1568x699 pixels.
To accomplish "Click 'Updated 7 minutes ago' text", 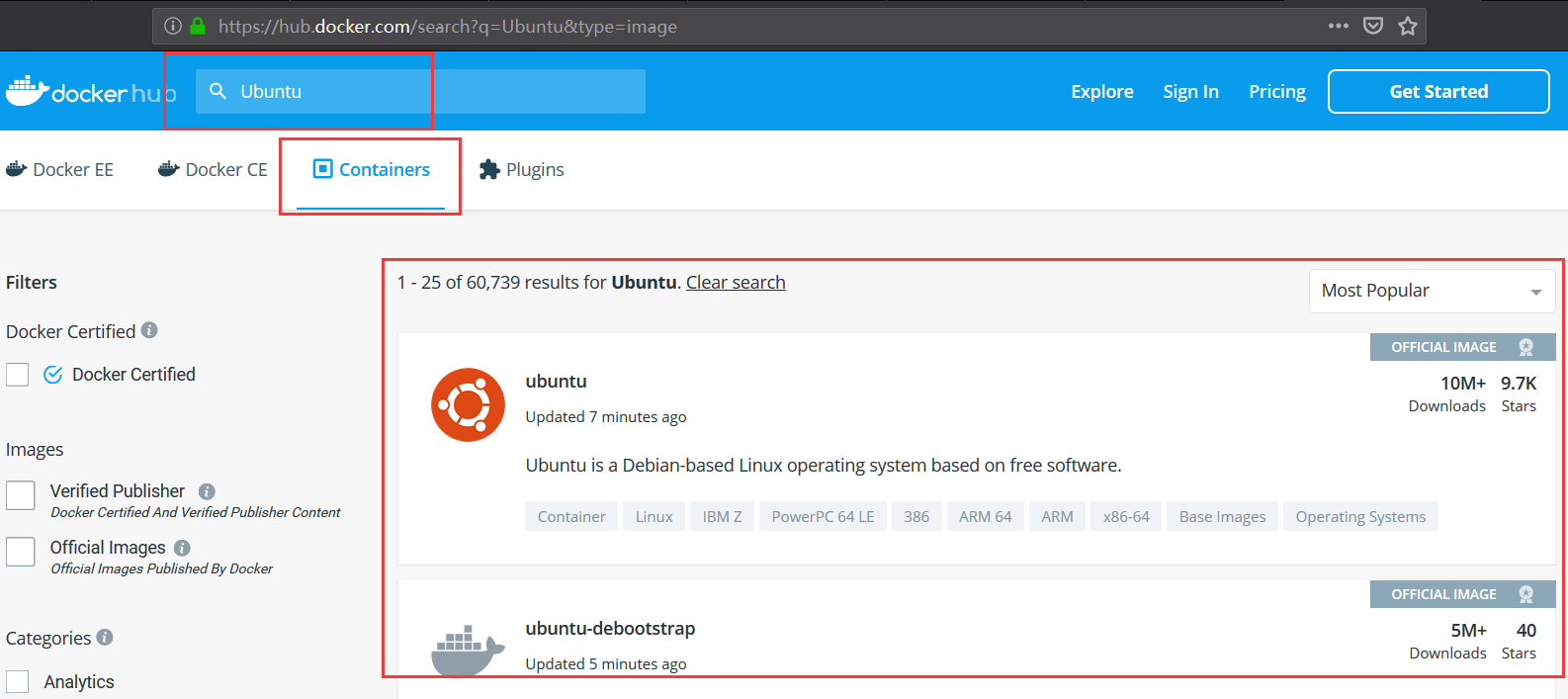I will [606, 417].
